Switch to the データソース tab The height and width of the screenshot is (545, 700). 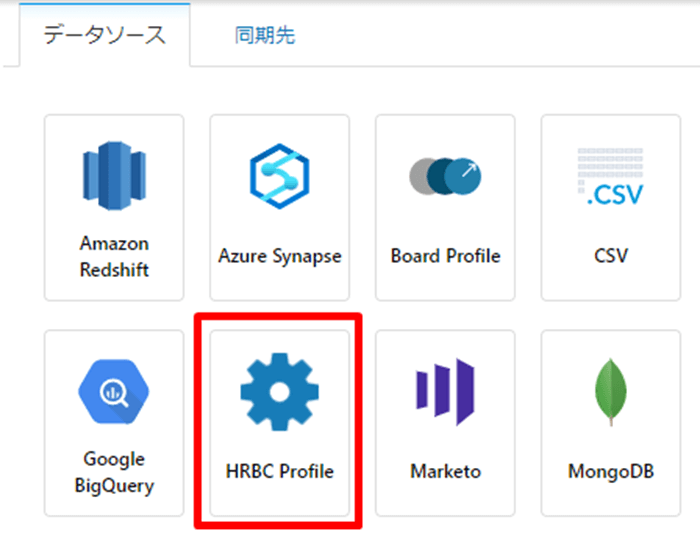coord(105,35)
